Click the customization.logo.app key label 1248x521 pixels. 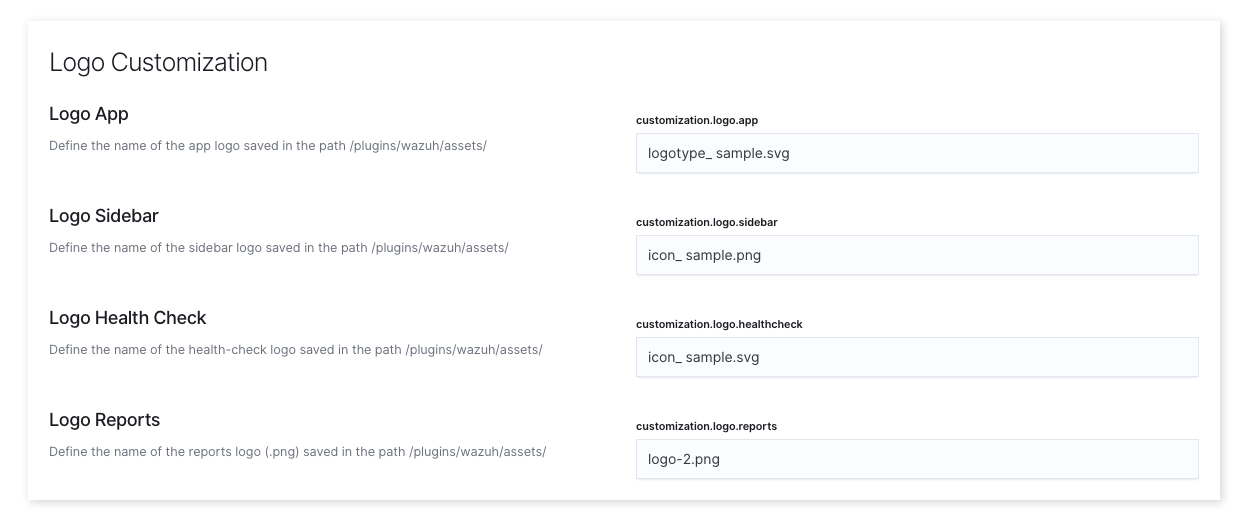[x=697, y=121]
